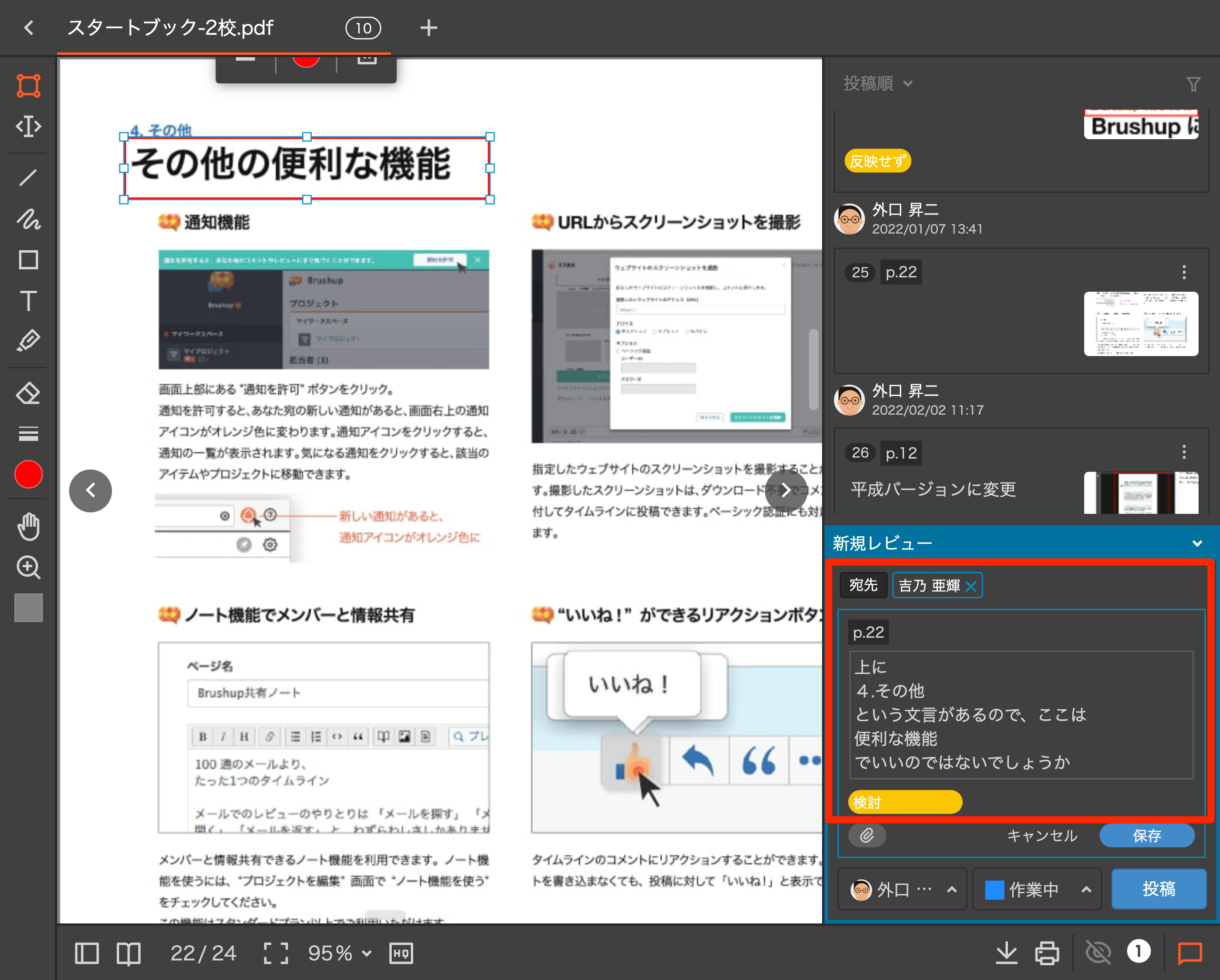Click the print icon in the bottom bar
Image resolution: width=1220 pixels, height=980 pixels.
coord(1047,952)
